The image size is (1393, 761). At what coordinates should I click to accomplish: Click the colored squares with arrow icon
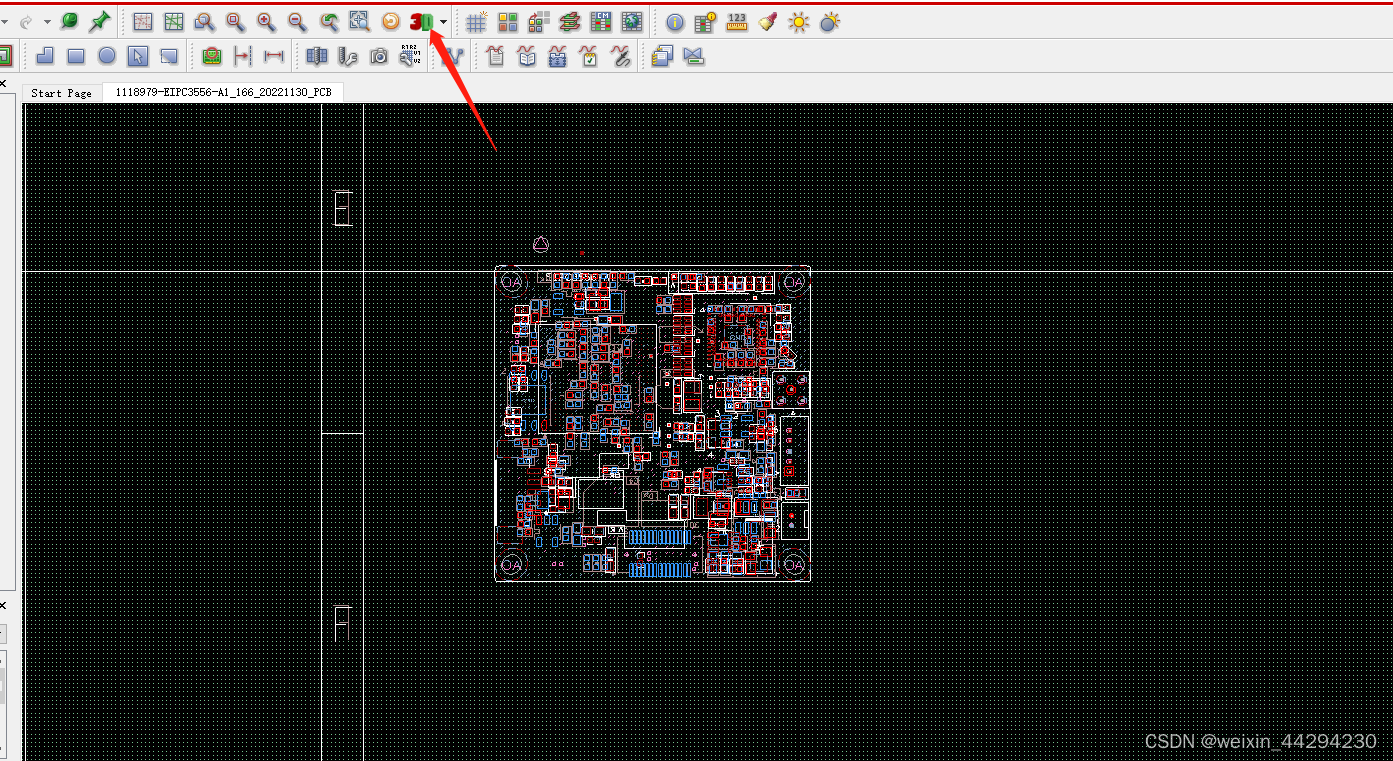click(539, 21)
